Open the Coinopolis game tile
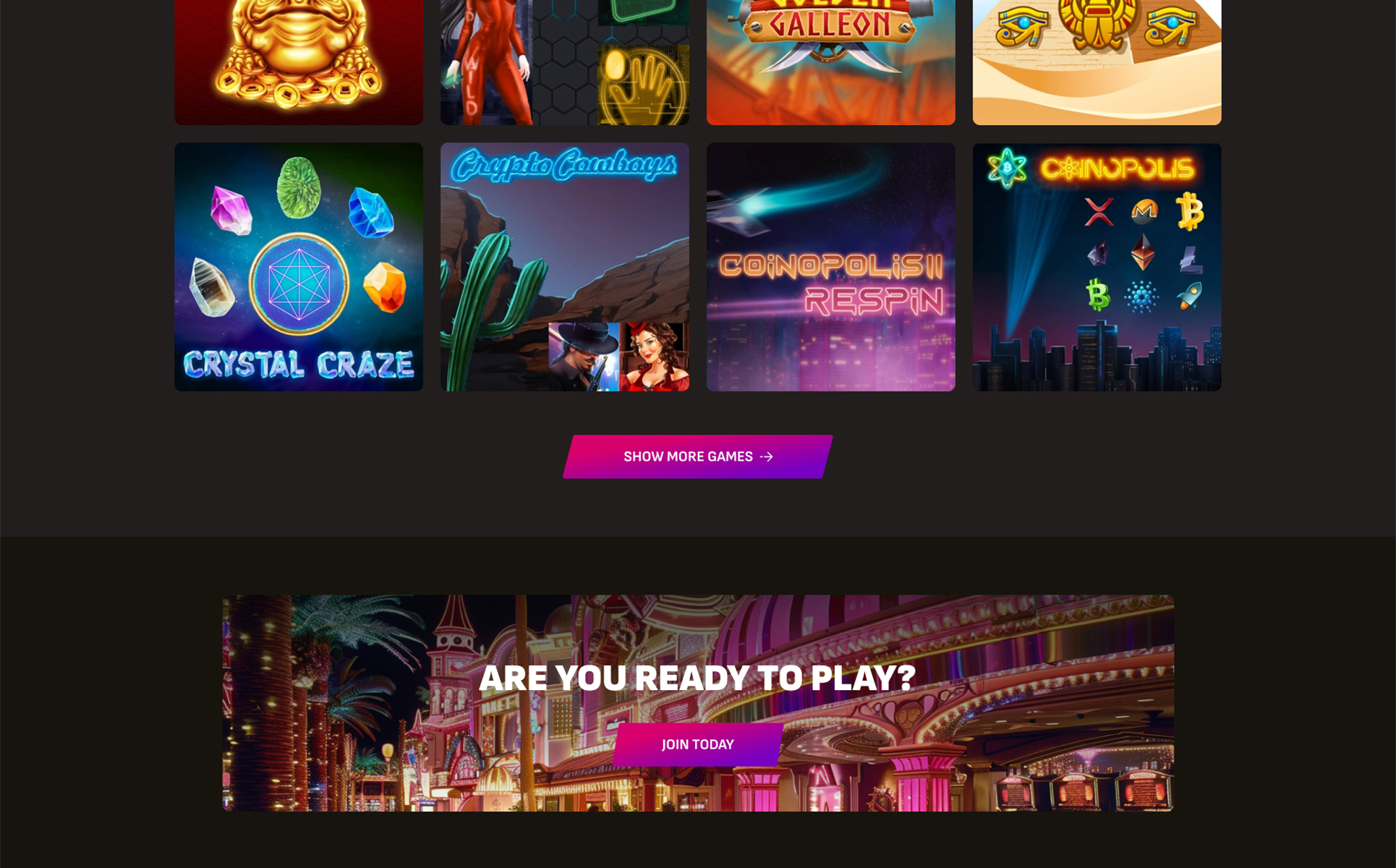This screenshot has height=868, width=1396. tap(1097, 267)
